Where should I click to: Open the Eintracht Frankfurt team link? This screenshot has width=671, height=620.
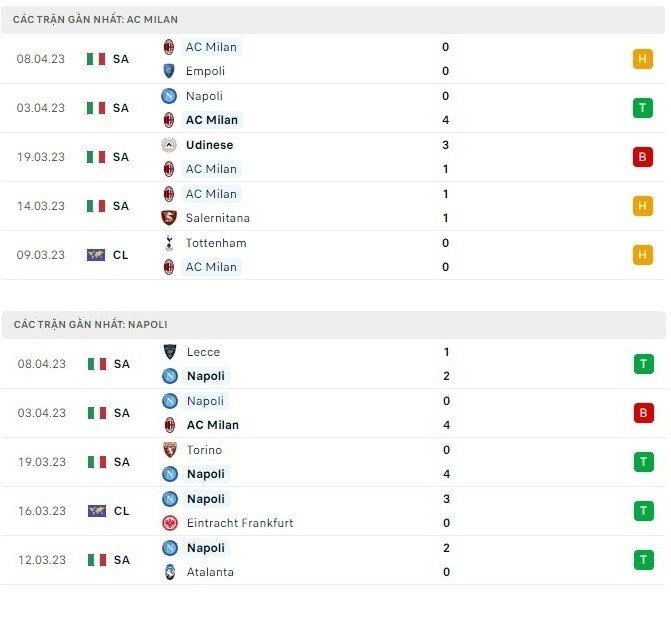coord(239,523)
